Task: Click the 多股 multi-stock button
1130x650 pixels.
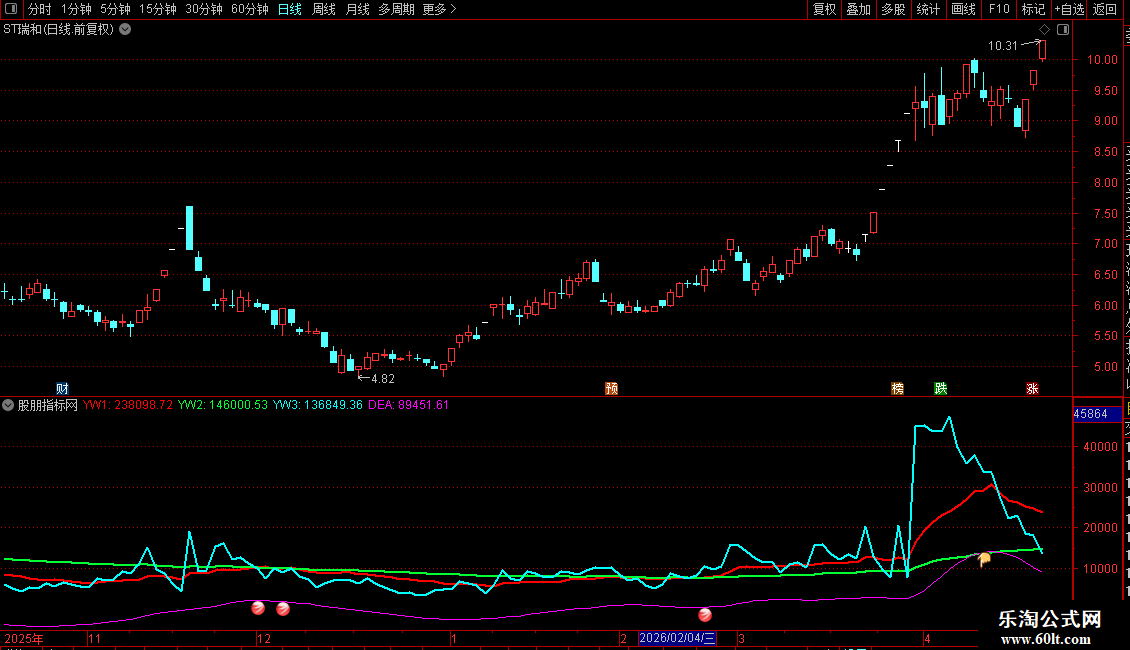Action: [x=894, y=9]
